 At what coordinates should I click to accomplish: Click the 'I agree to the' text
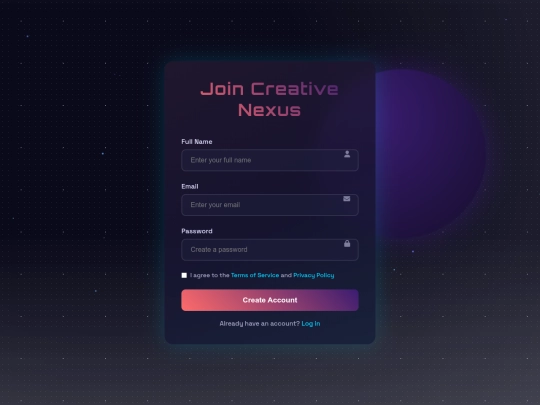pos(210,275)
